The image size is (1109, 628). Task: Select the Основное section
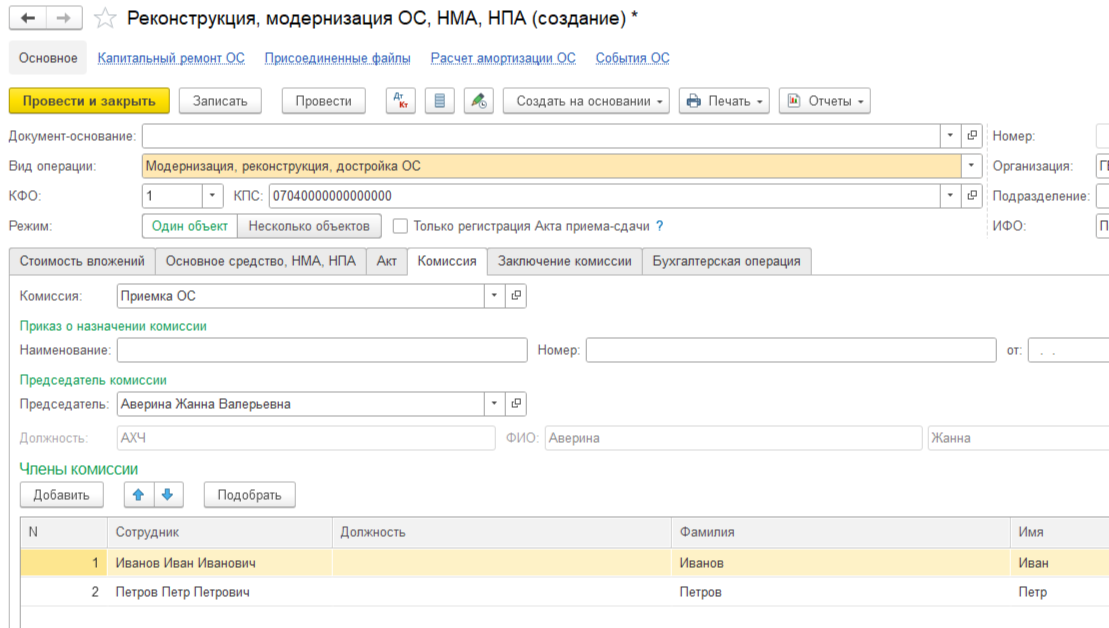[48, 58]
